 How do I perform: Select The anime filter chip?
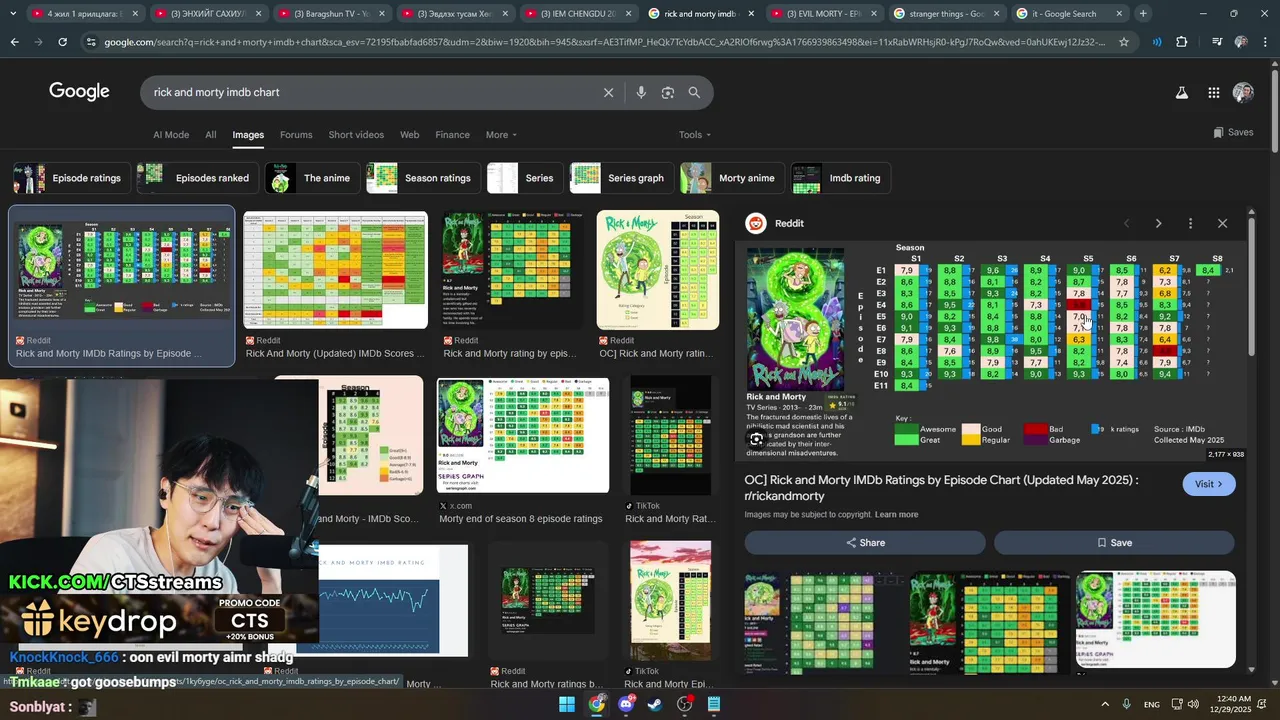coord(312,178)
